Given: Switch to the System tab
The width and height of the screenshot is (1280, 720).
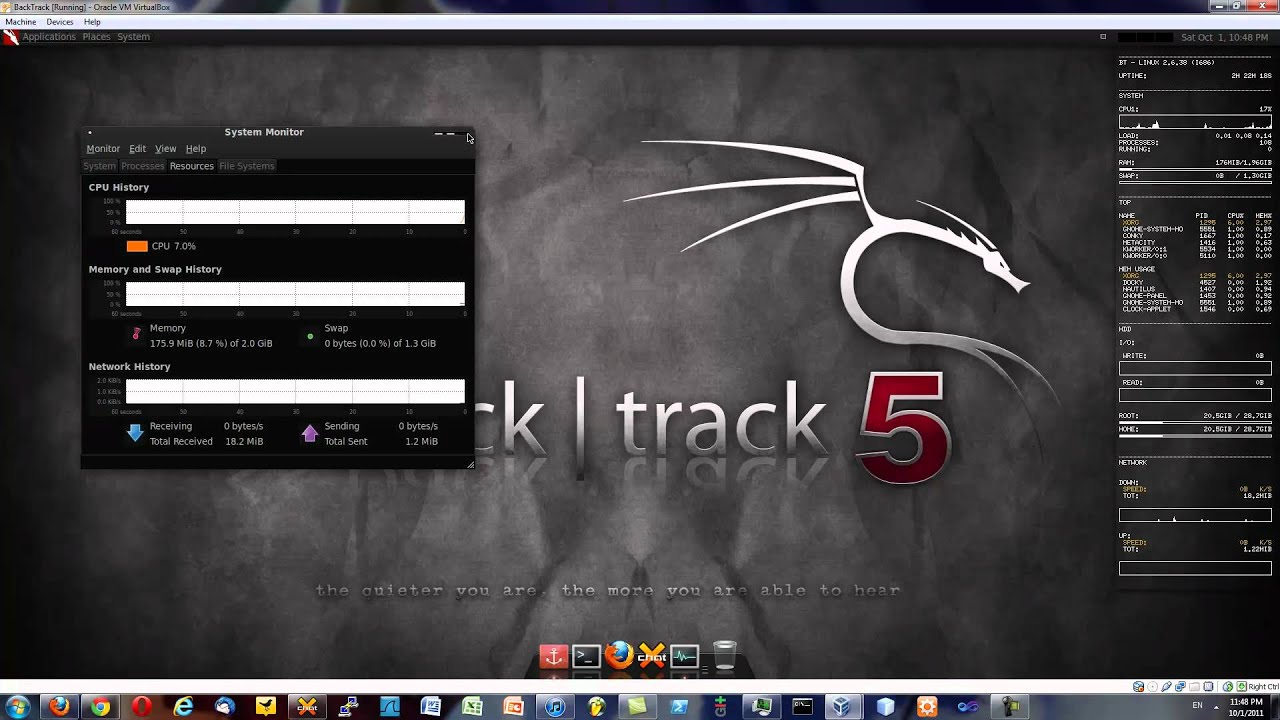Looking at the screenshot, I should click(99, 166).
